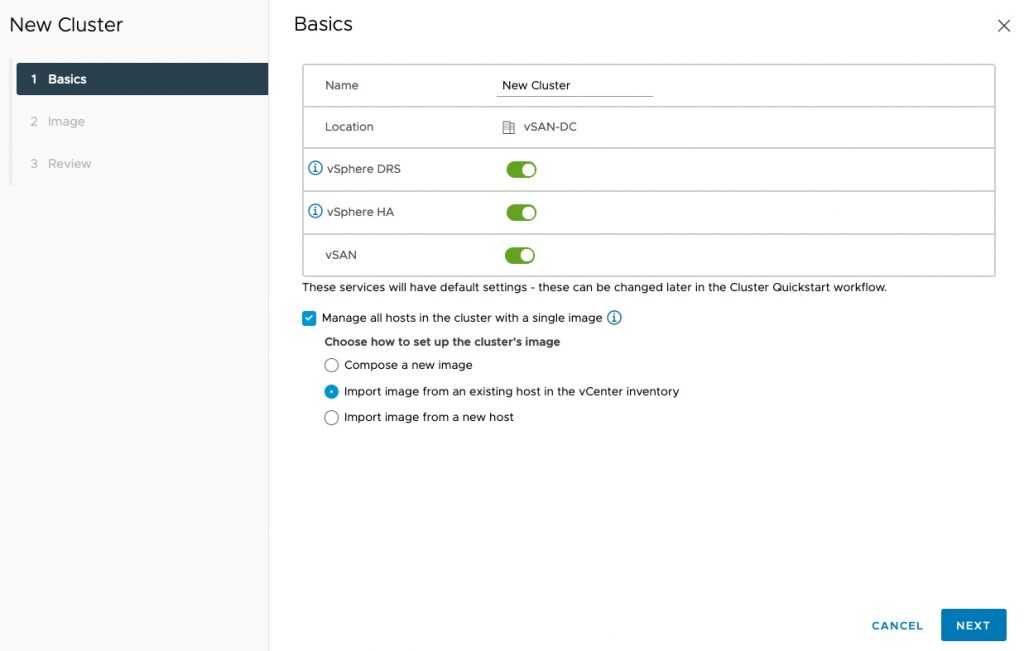Screen dimensions: 1024x651
Task: Go to the Basics step
Action: pos(142,79)
